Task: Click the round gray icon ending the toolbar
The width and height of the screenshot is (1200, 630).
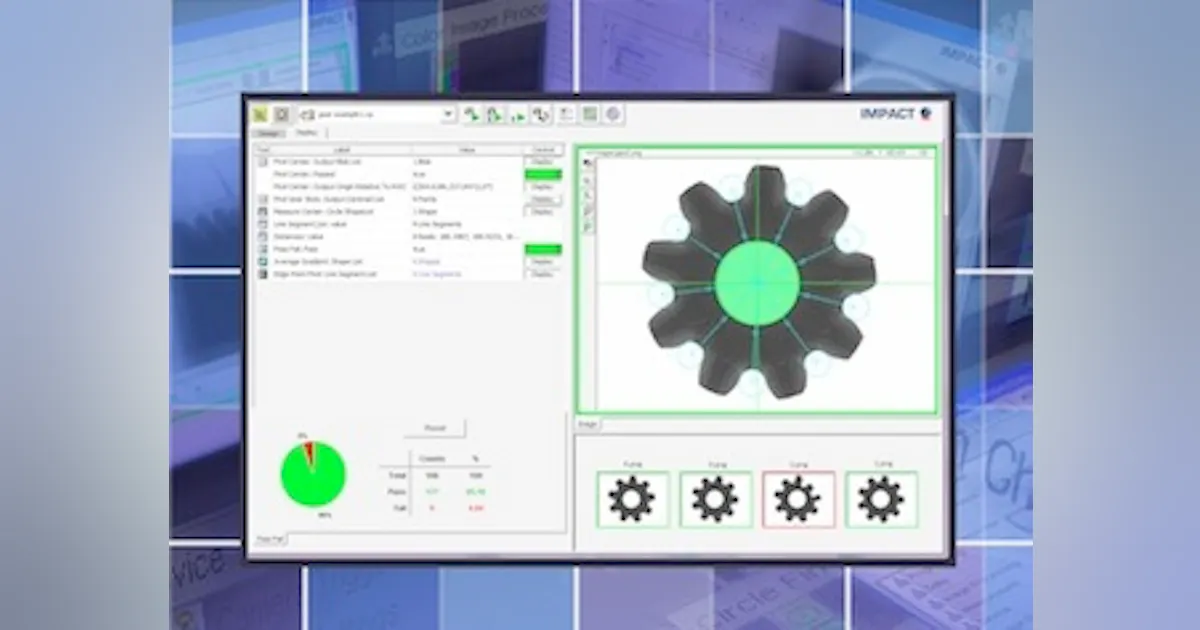Action: [613, 114]
